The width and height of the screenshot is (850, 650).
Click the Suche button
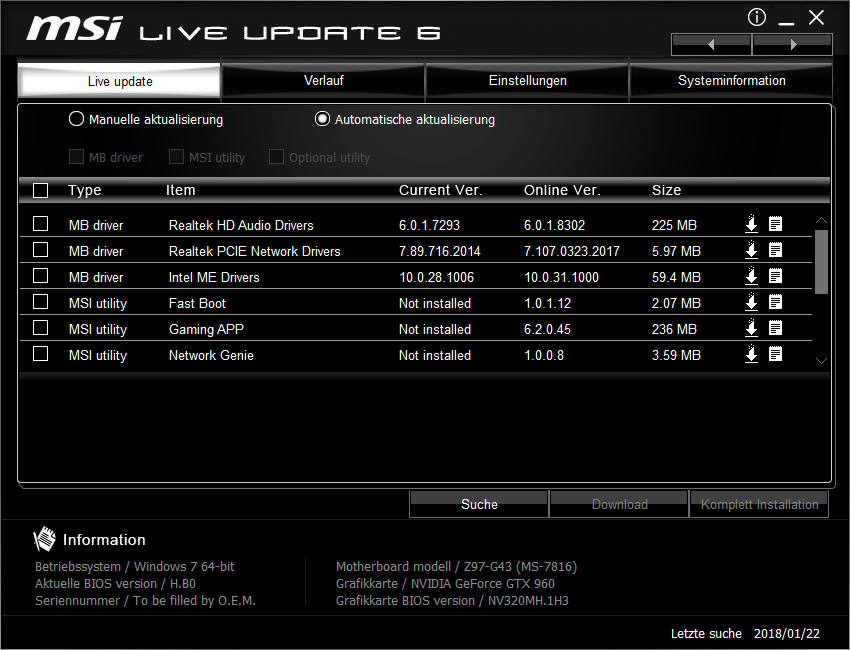click(479, 504)
